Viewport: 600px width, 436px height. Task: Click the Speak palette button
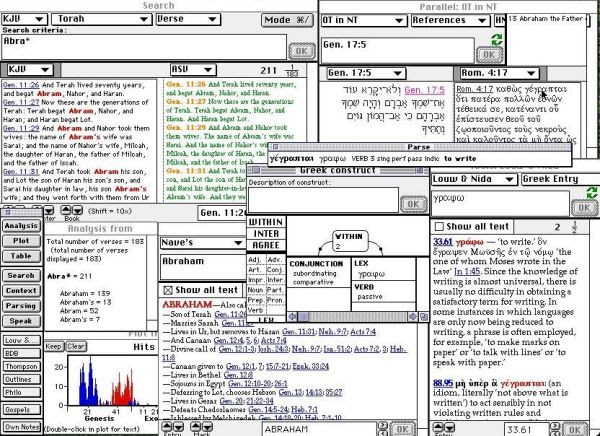21,321
